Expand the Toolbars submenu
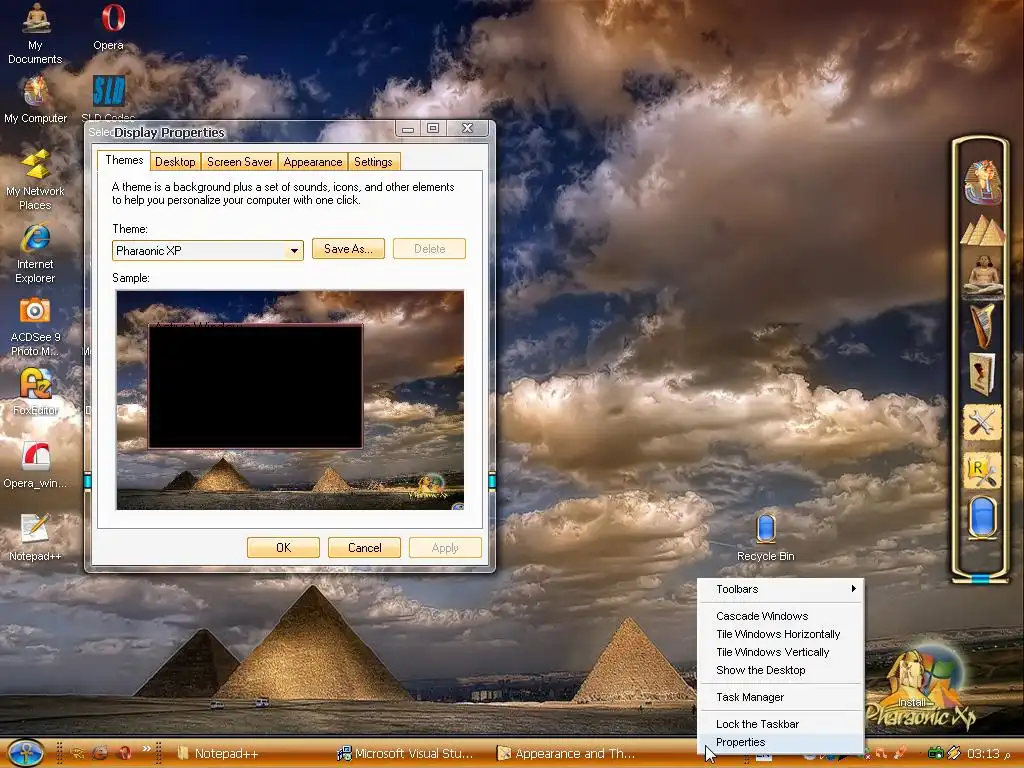The width and height of the screenshot is (1024, 768). [781, 589]
